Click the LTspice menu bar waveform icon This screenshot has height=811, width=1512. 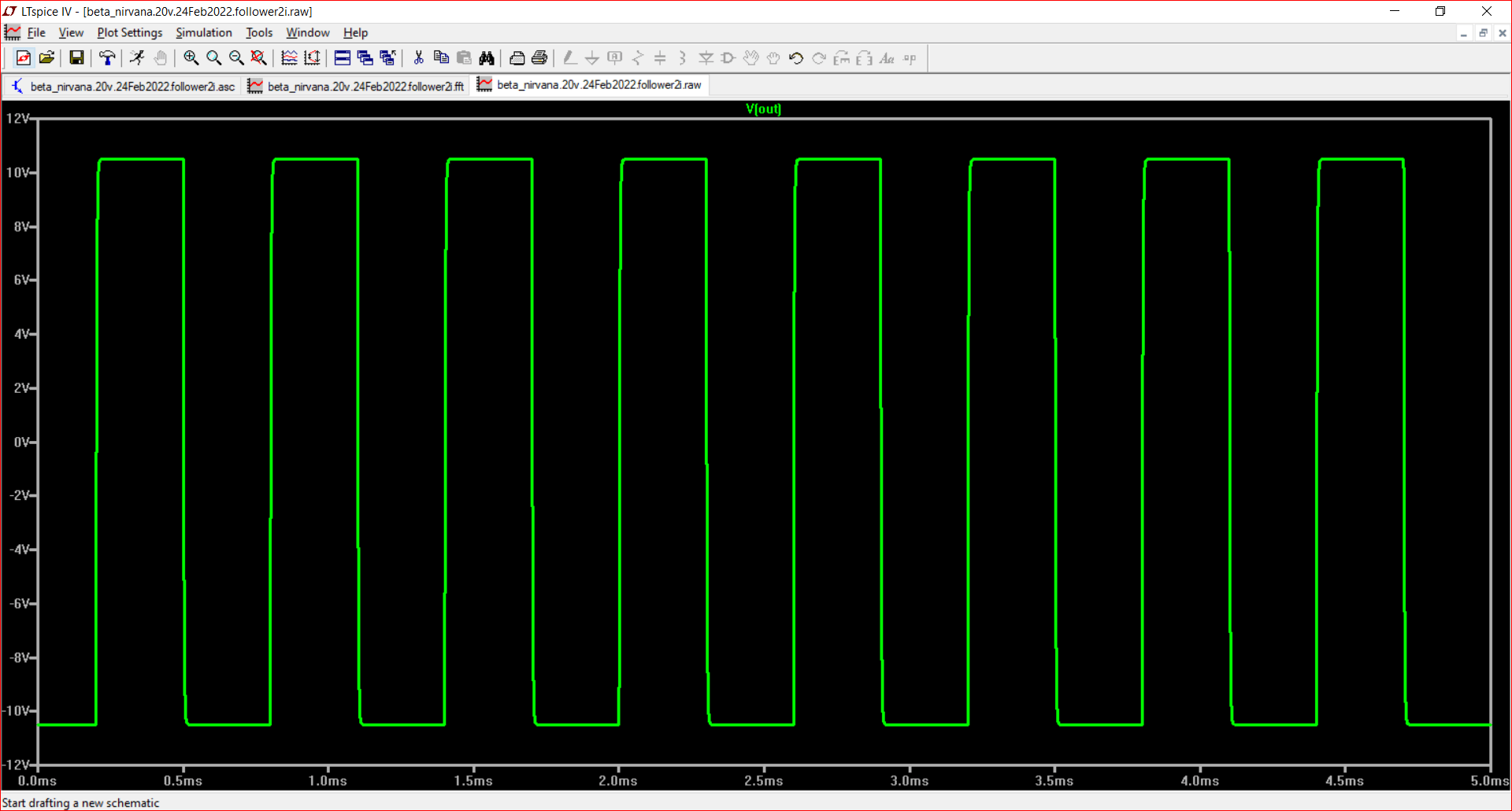click(13, 32)
